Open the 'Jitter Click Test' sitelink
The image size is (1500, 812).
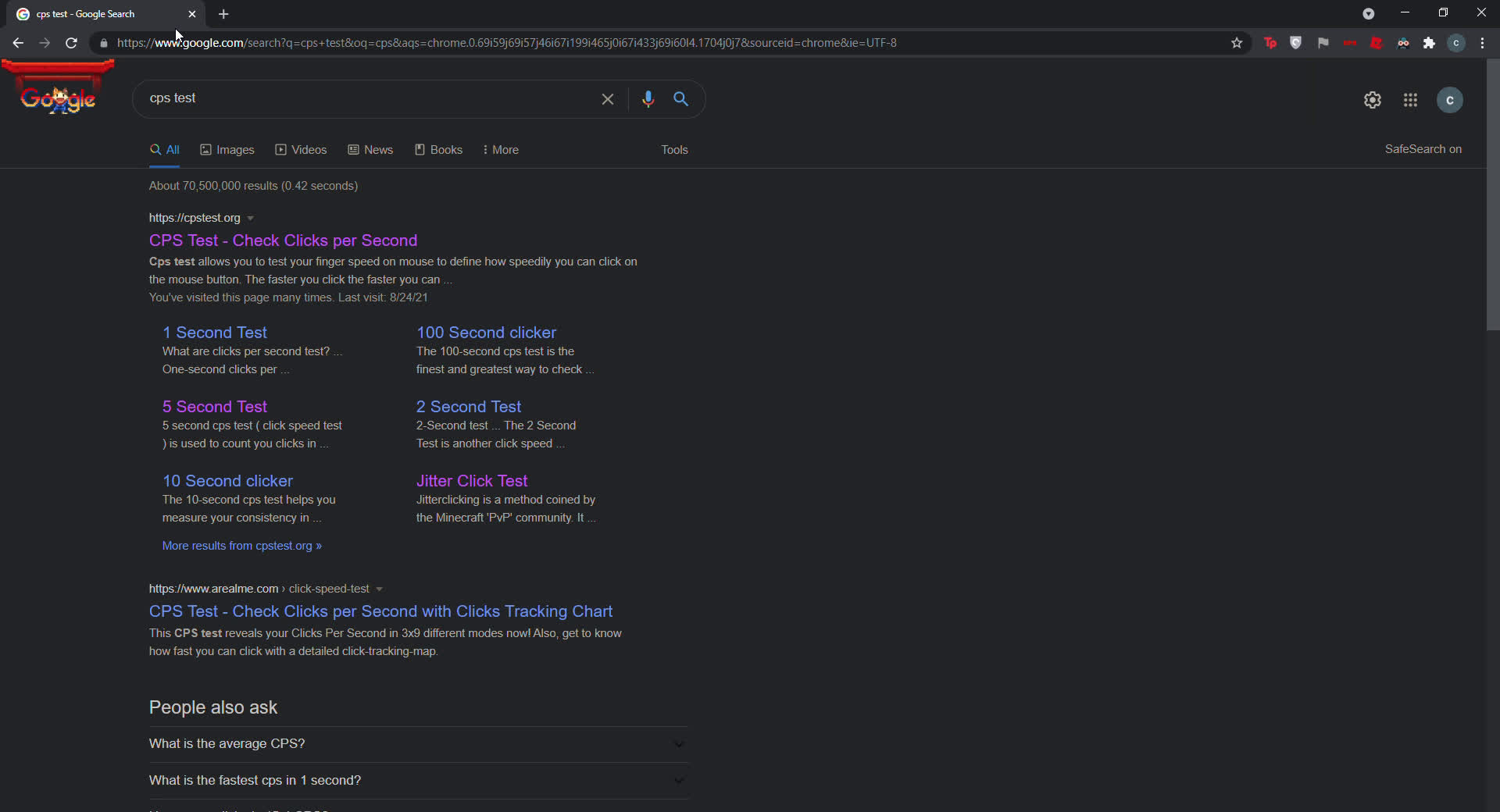click(x=471, y=481)
